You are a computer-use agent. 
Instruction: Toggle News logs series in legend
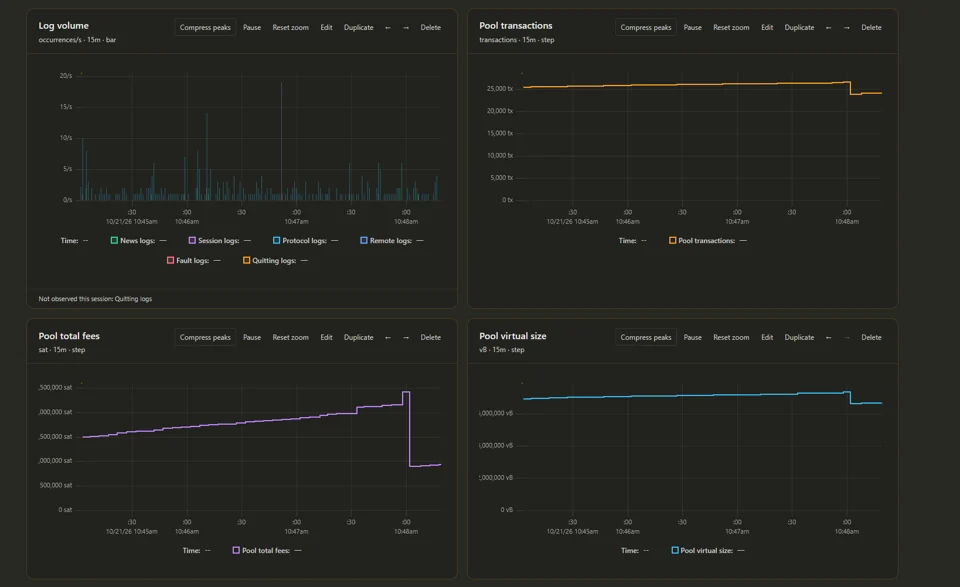coord(114,241)
